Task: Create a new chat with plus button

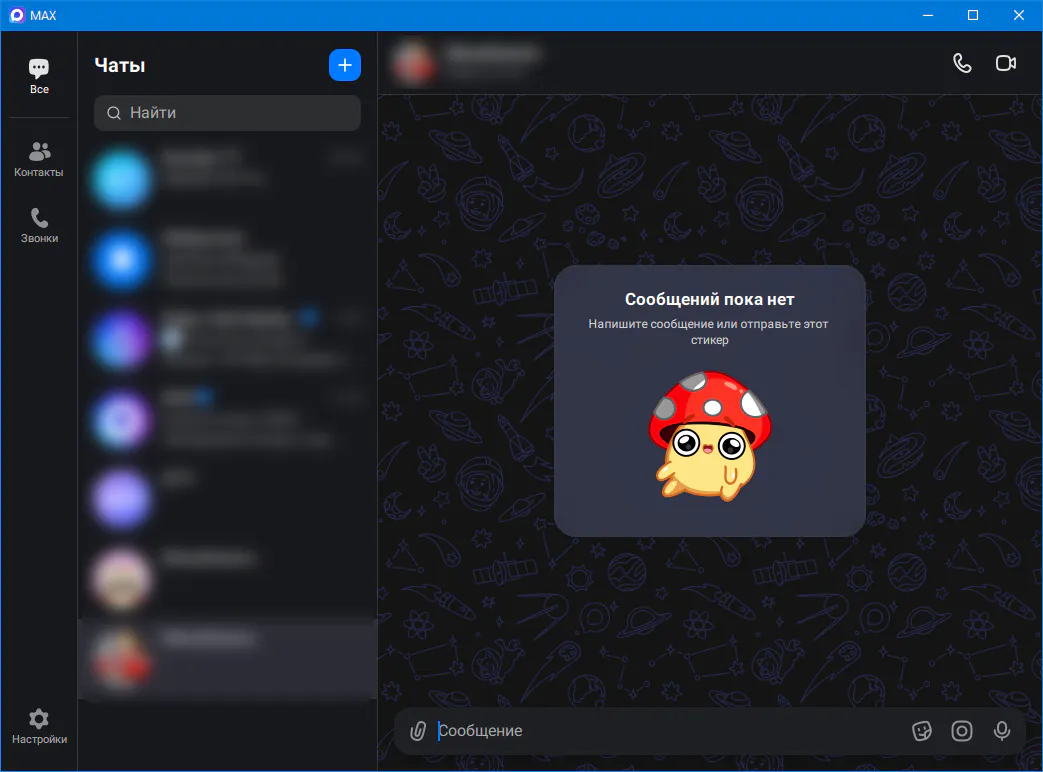Action: pos(345,65)
